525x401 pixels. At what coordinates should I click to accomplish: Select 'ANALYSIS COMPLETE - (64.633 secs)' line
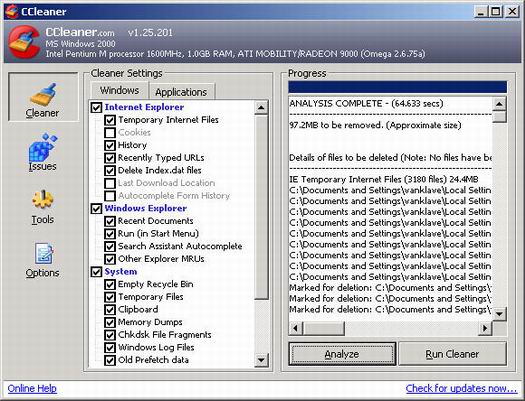click(366, 103)
